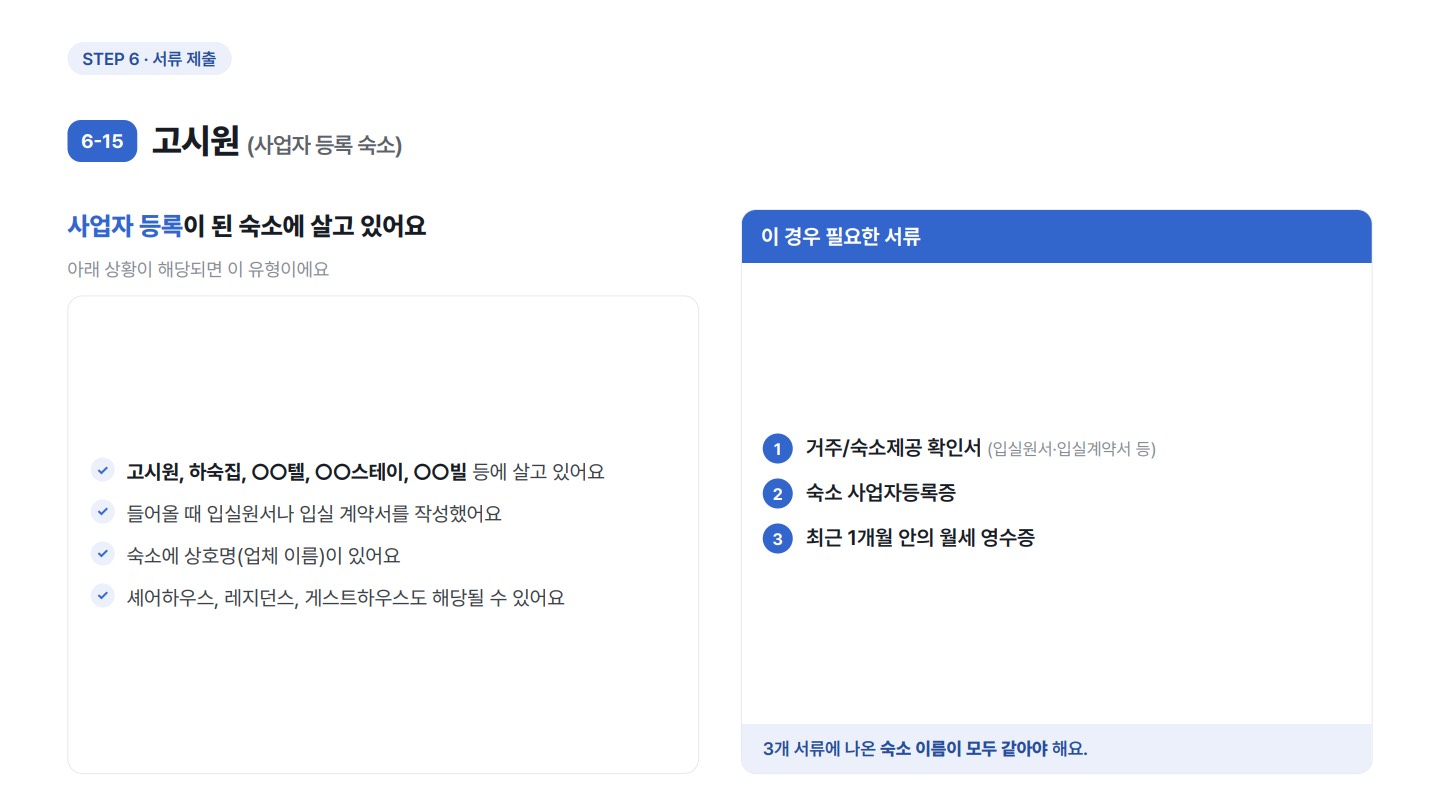Click the checkmark icon beside 셰어하우스, 레지던스
This screenshot has height=810, width=1440.
point(102,596)
